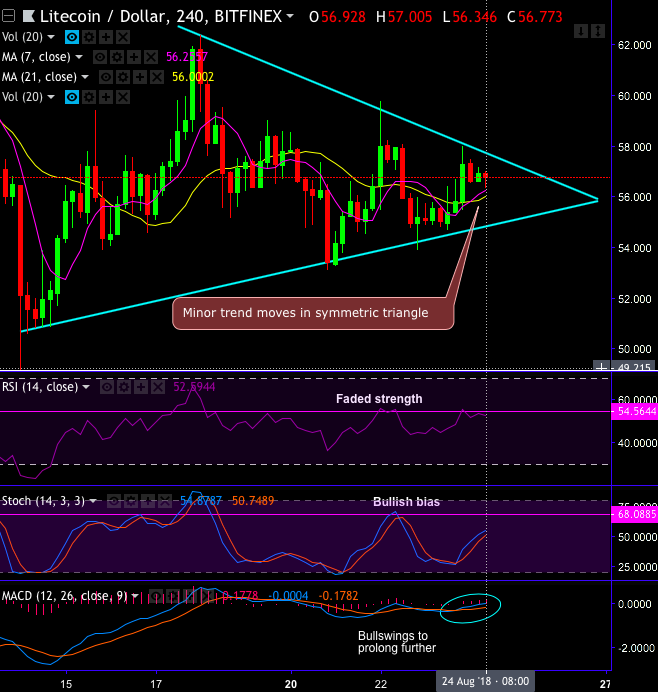Toggle visibility eye for RSI (14, close)
Viewport: 658px width, 692px height.
pos(107,387)
